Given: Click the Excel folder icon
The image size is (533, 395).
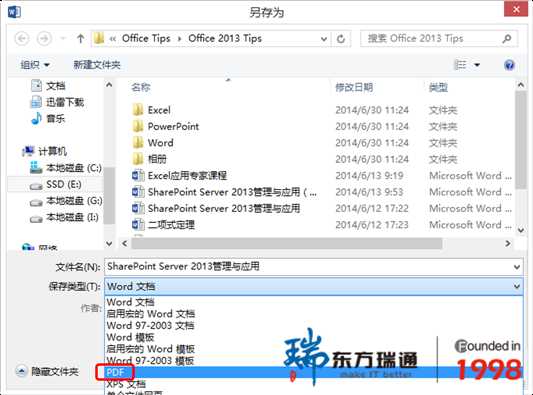Looking at the screenshot, I should (138, 110).
